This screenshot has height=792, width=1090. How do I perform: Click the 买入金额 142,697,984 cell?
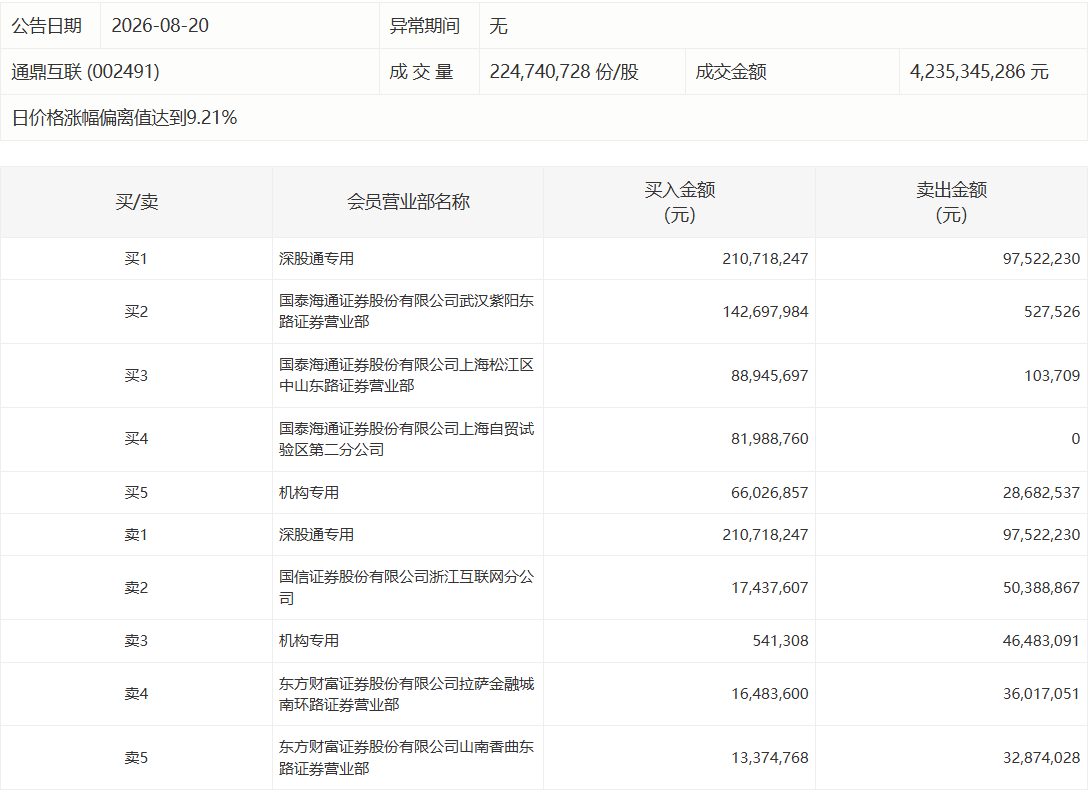(765, 312)
